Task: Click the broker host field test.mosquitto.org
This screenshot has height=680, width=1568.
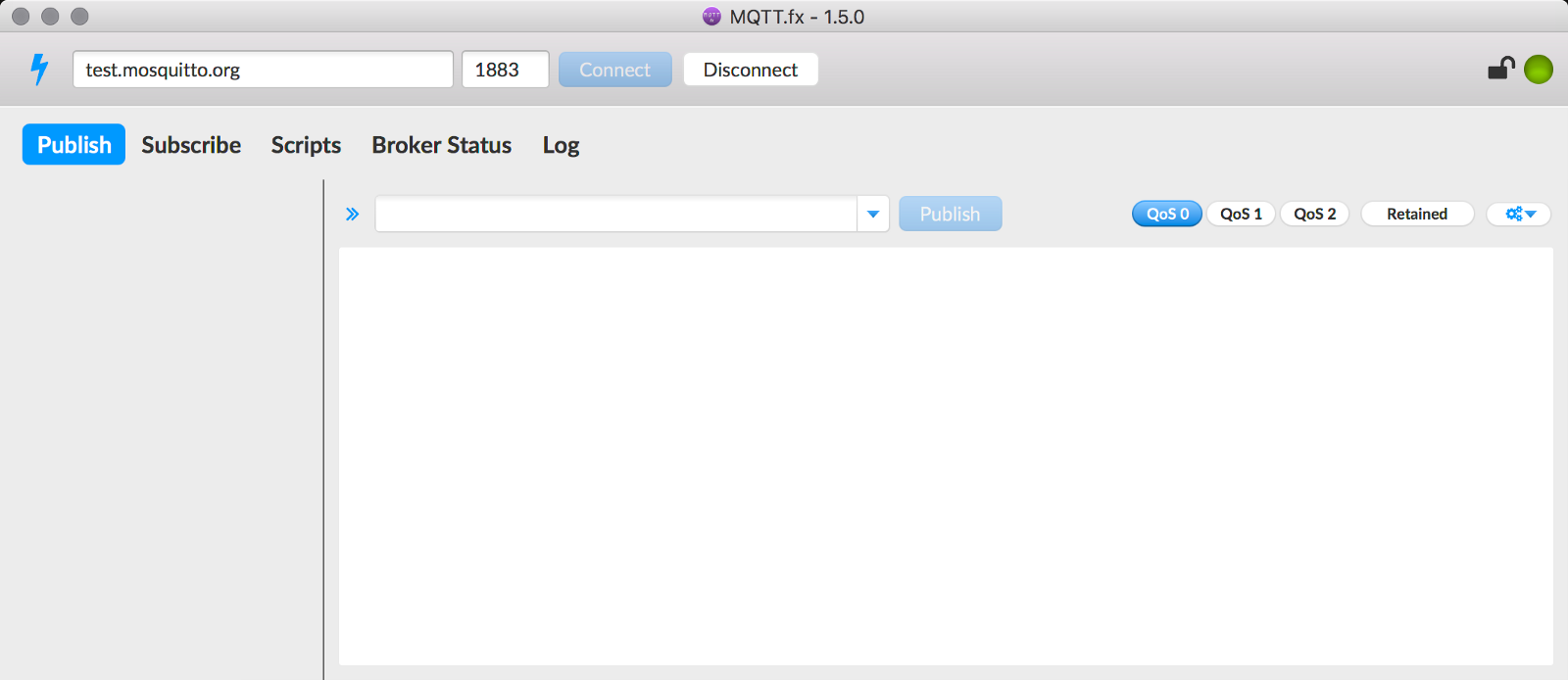Action: point(263,70)
